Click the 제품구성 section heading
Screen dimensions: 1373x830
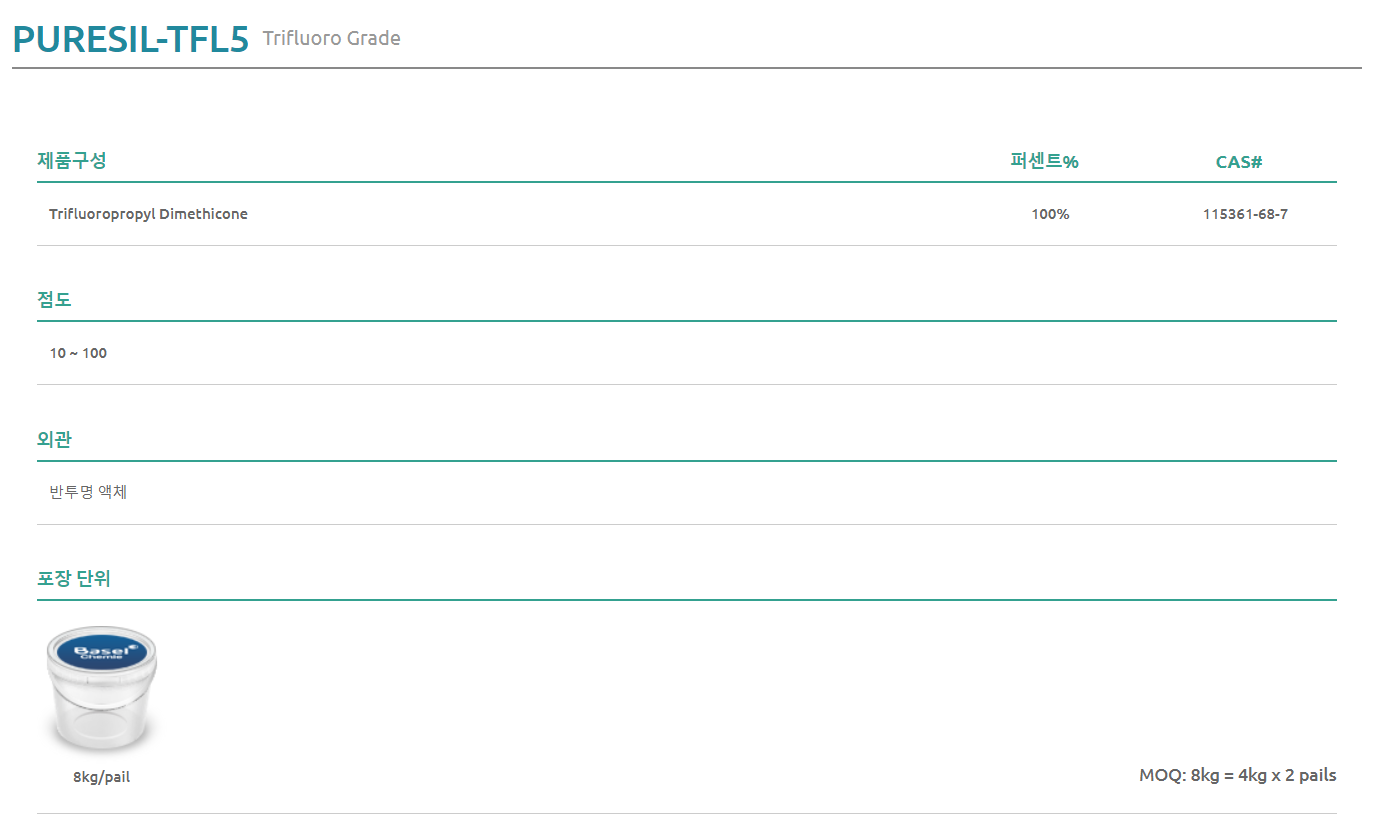[72, 160]
